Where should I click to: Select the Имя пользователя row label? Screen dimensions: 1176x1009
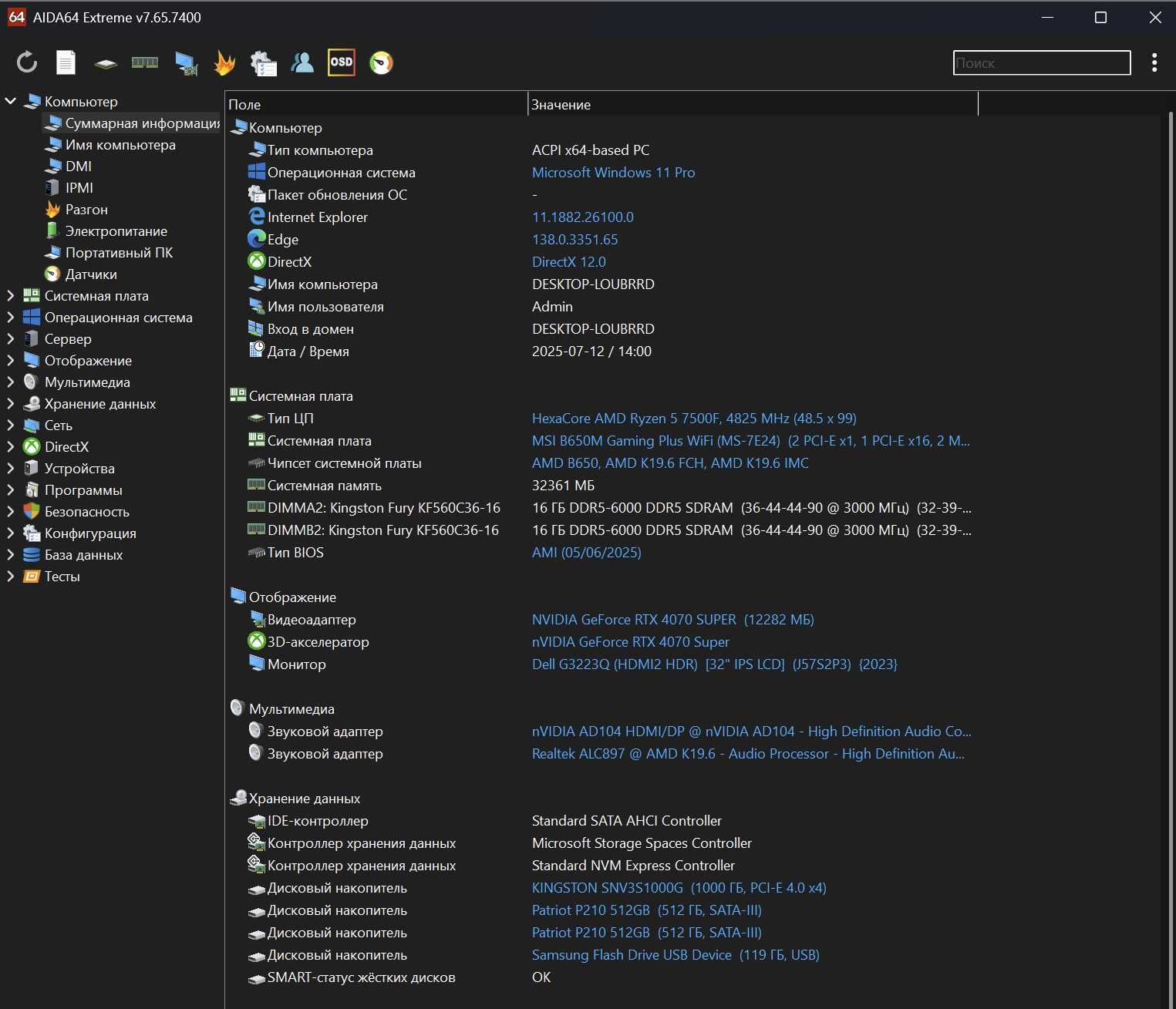pyautogui.click(x=325, y=307)
